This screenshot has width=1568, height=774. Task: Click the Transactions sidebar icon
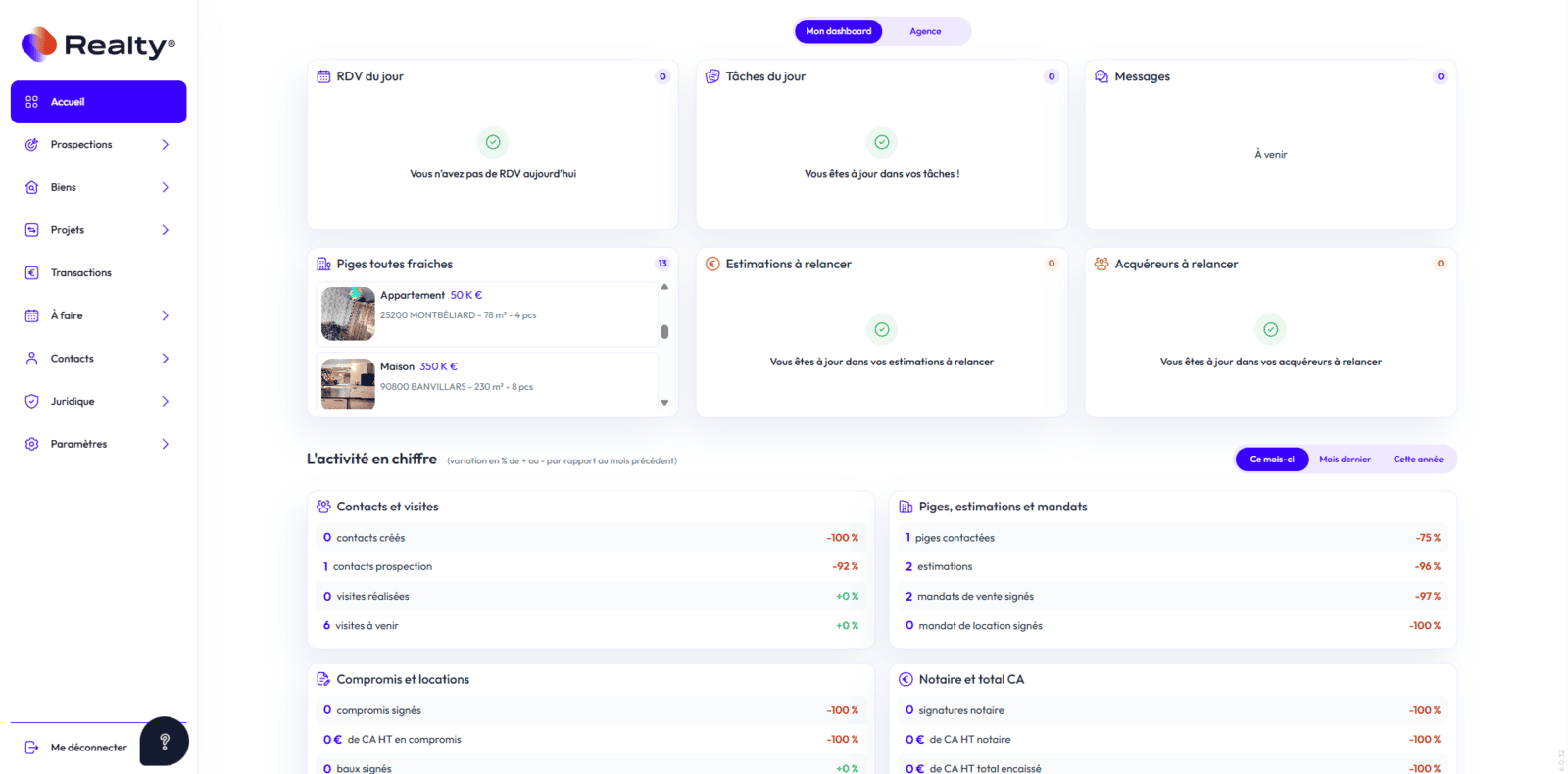coord(31,273)
